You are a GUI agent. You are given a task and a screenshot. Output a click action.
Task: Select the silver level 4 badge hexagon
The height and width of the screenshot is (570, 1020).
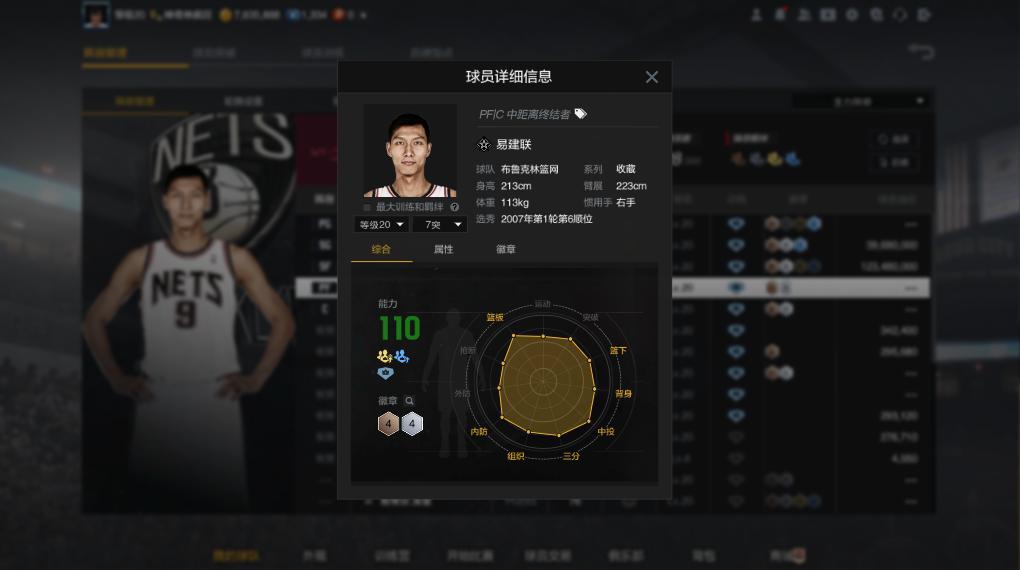pos(412,424)
